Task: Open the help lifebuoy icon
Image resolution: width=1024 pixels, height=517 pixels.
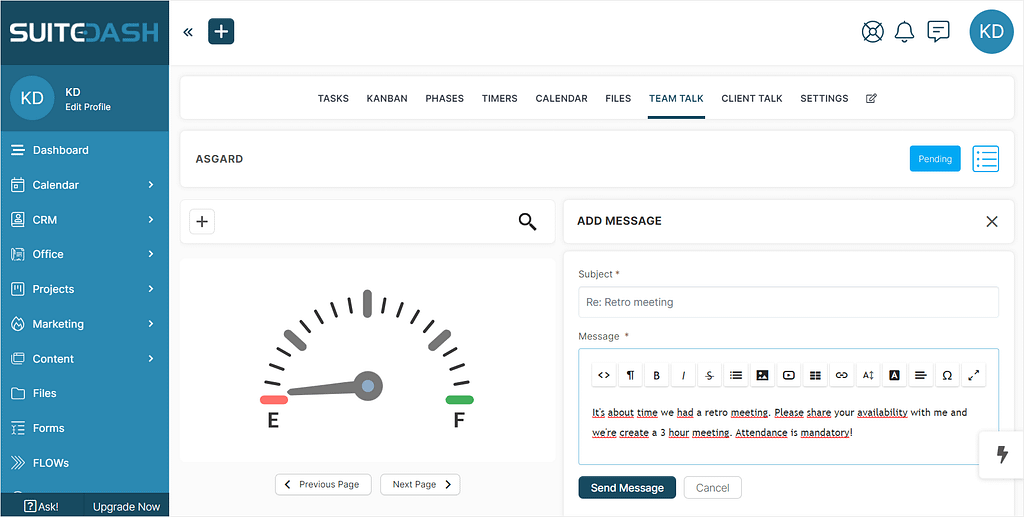Action: click(x=872, y=31)
